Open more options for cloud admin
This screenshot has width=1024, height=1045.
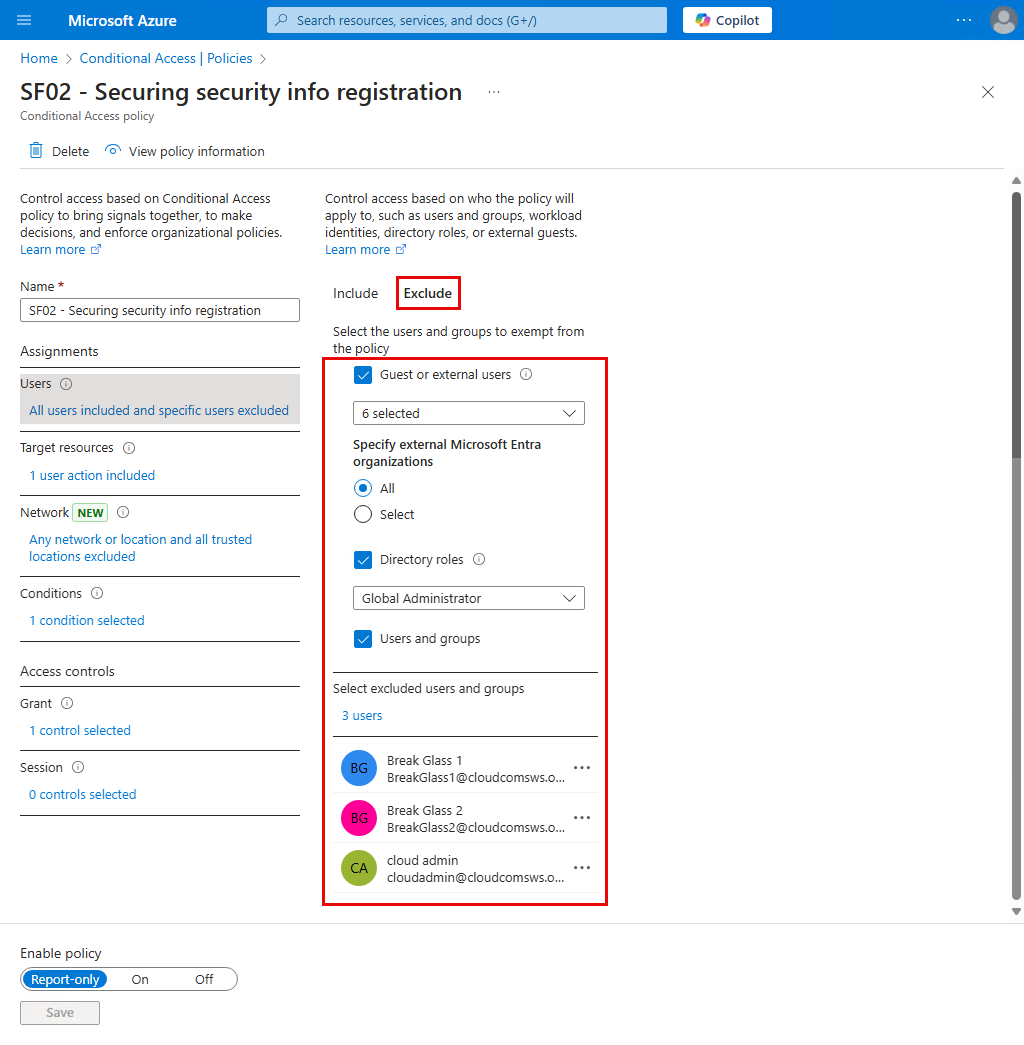click(581, 868)
